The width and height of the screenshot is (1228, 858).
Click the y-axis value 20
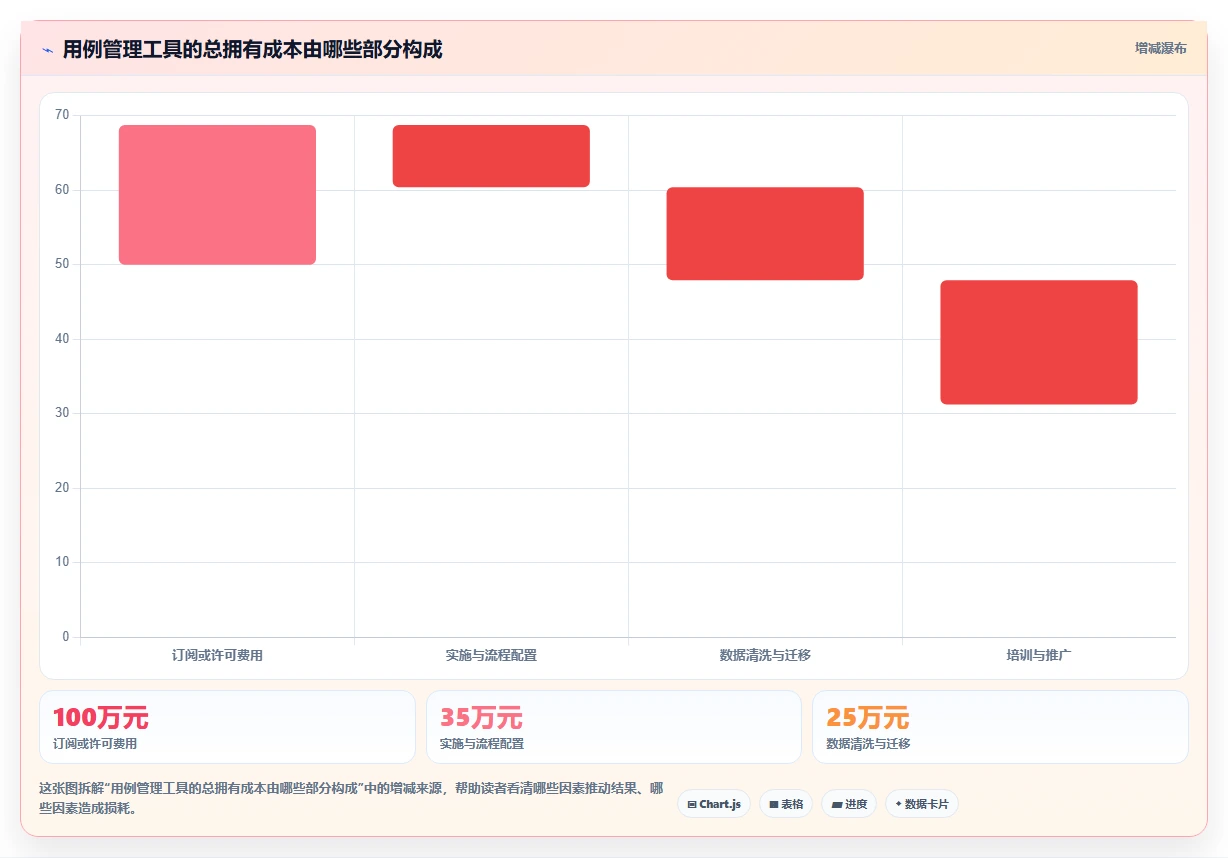tap(62, 488)
